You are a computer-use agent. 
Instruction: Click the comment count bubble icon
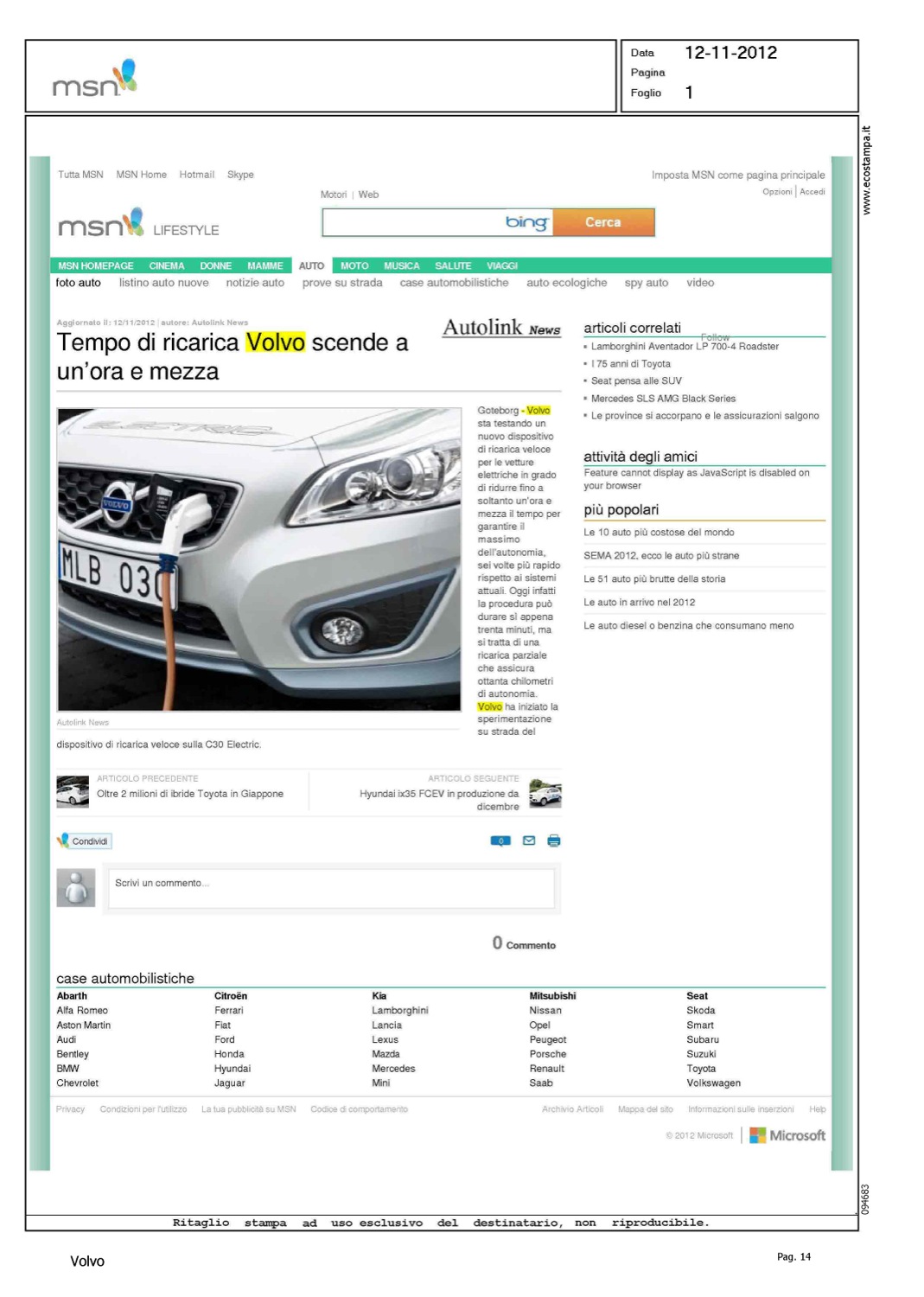(500, 840)
